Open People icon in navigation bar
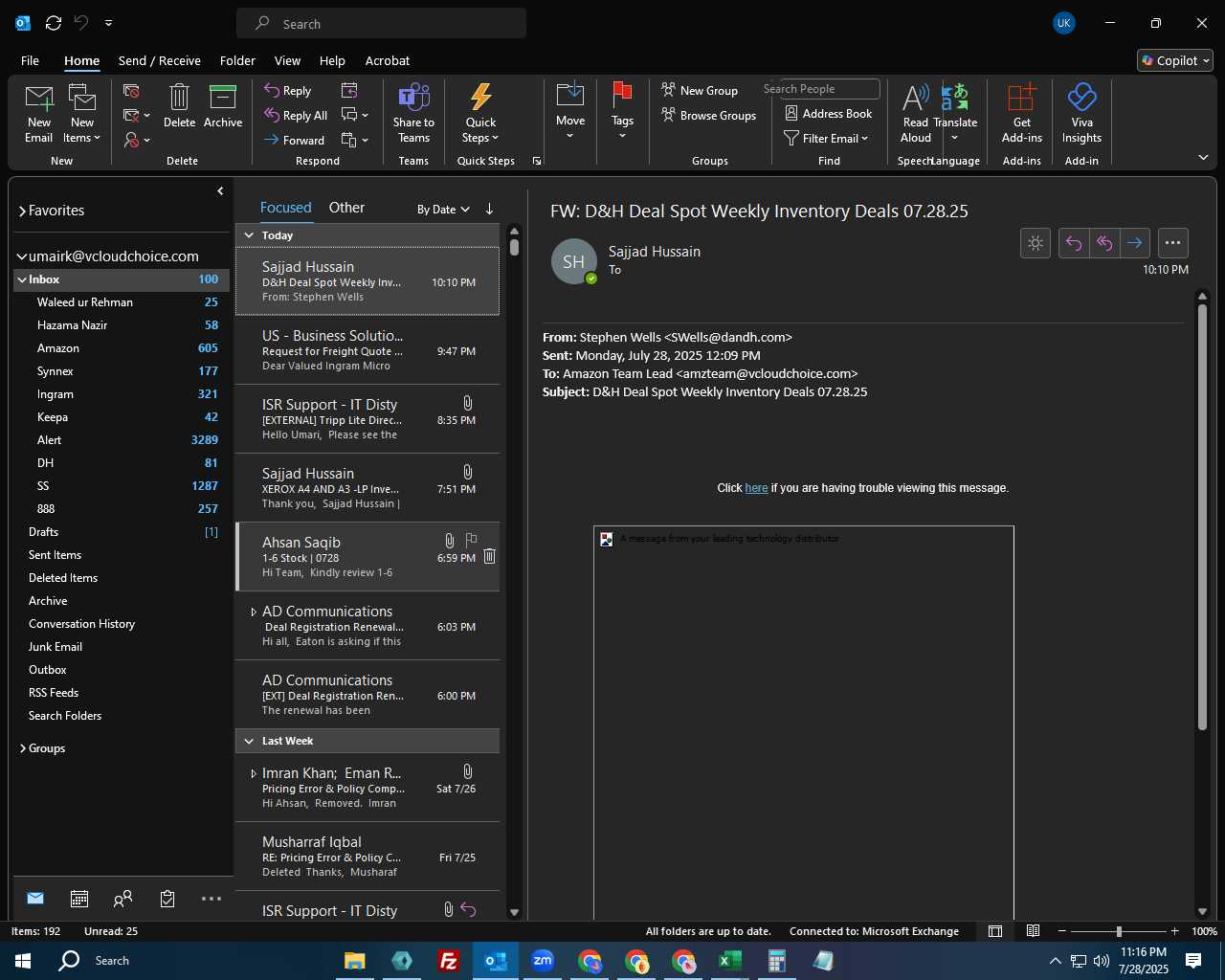The width and height of the screenshot is (1225, 980). point(122,899)
